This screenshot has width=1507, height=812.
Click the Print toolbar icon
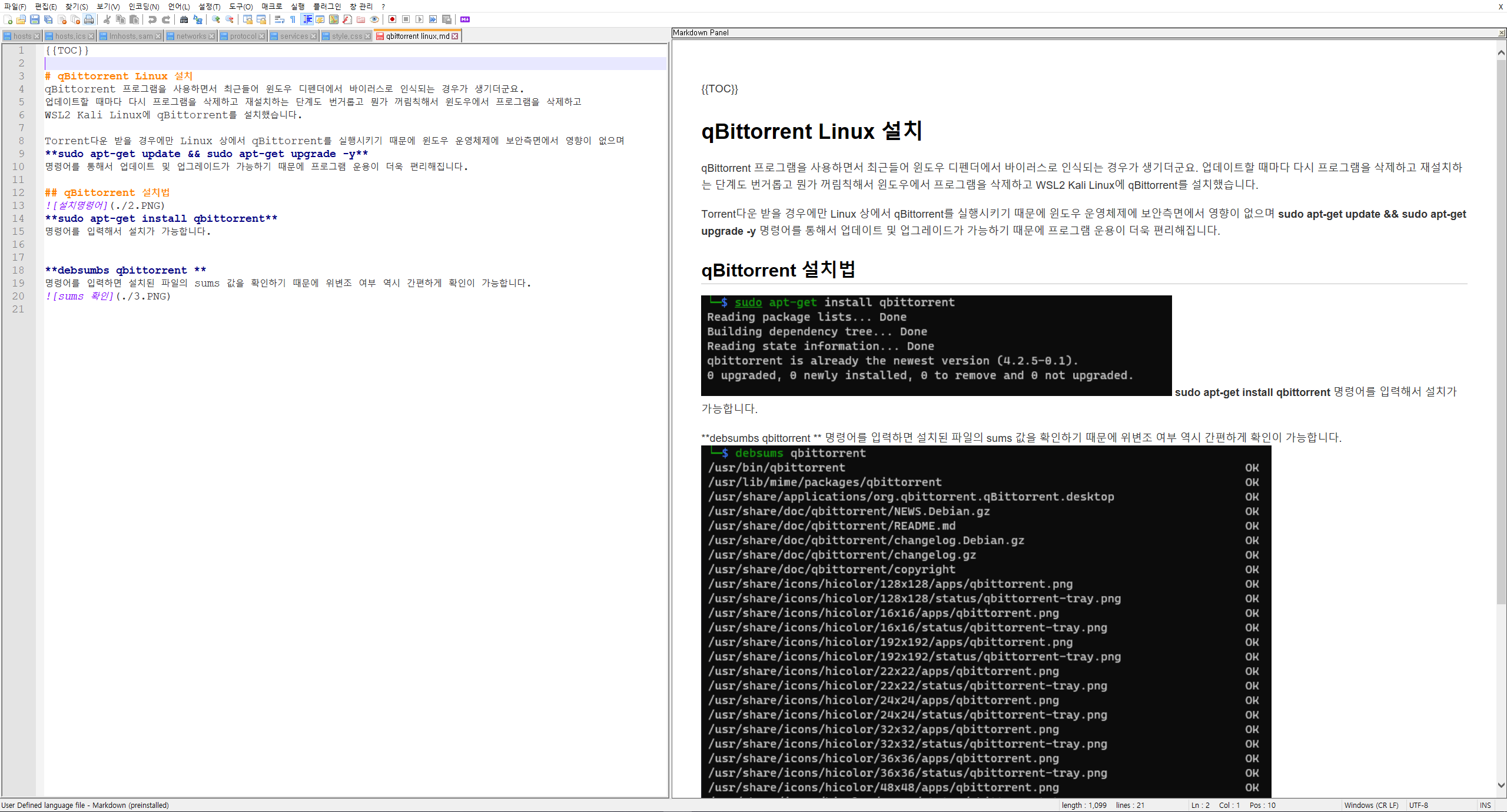coord(89,19)
